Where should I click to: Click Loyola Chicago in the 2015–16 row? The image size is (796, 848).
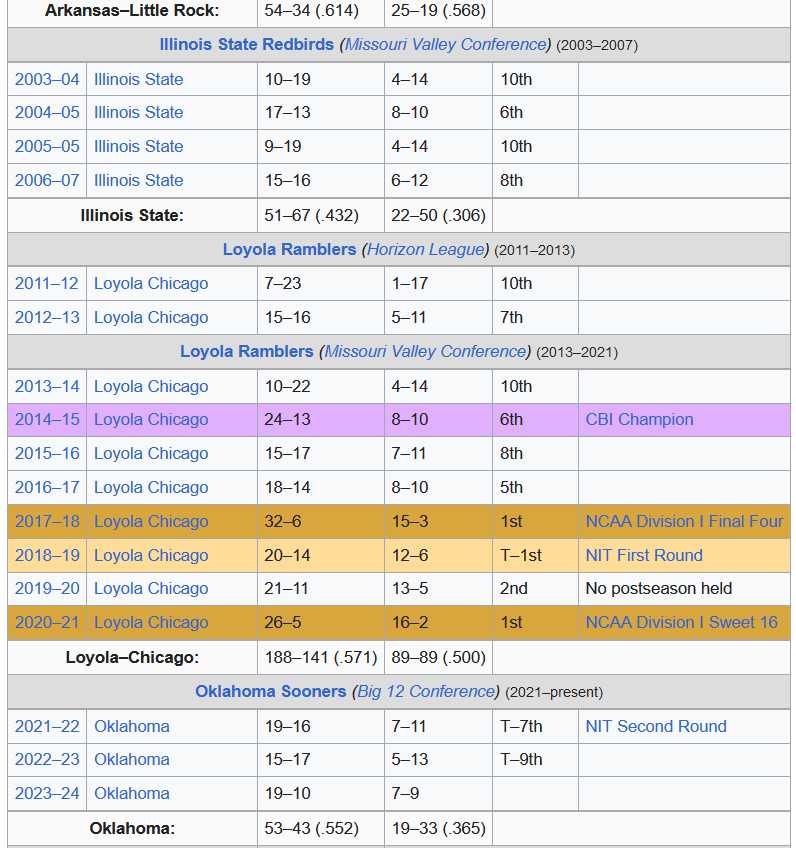pyautogui.click(x=151, y=454)
